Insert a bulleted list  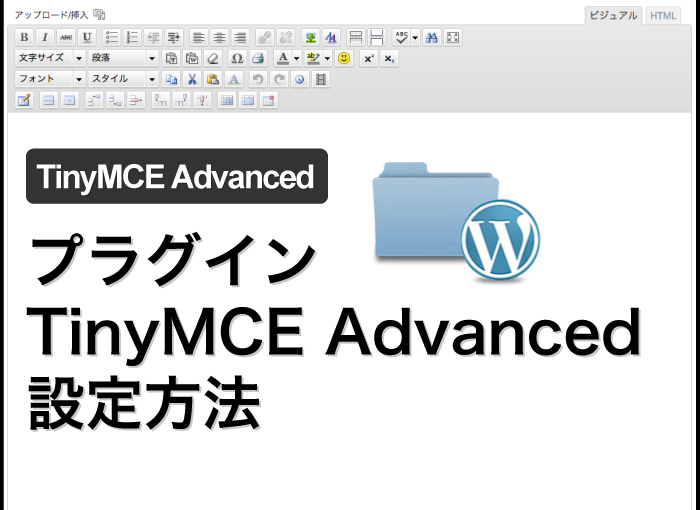tap(111, 38)
